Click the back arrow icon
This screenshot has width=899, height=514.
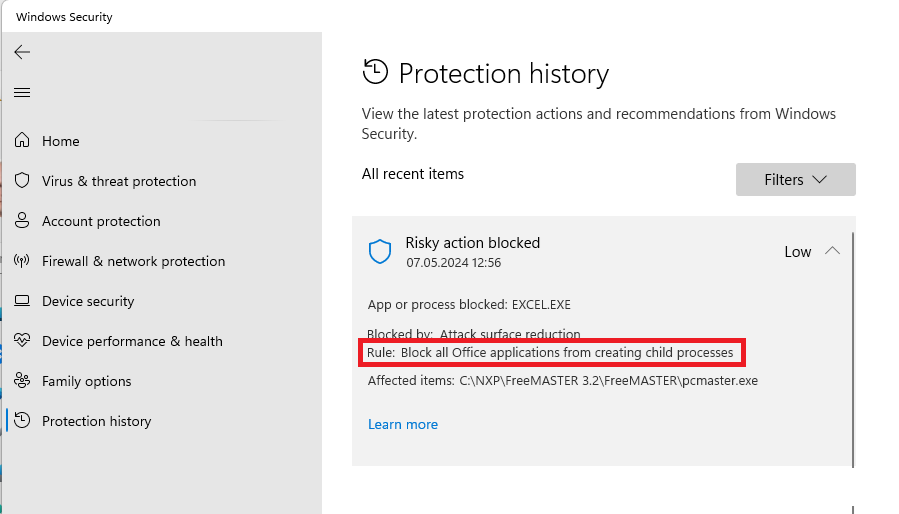[22, 52]
